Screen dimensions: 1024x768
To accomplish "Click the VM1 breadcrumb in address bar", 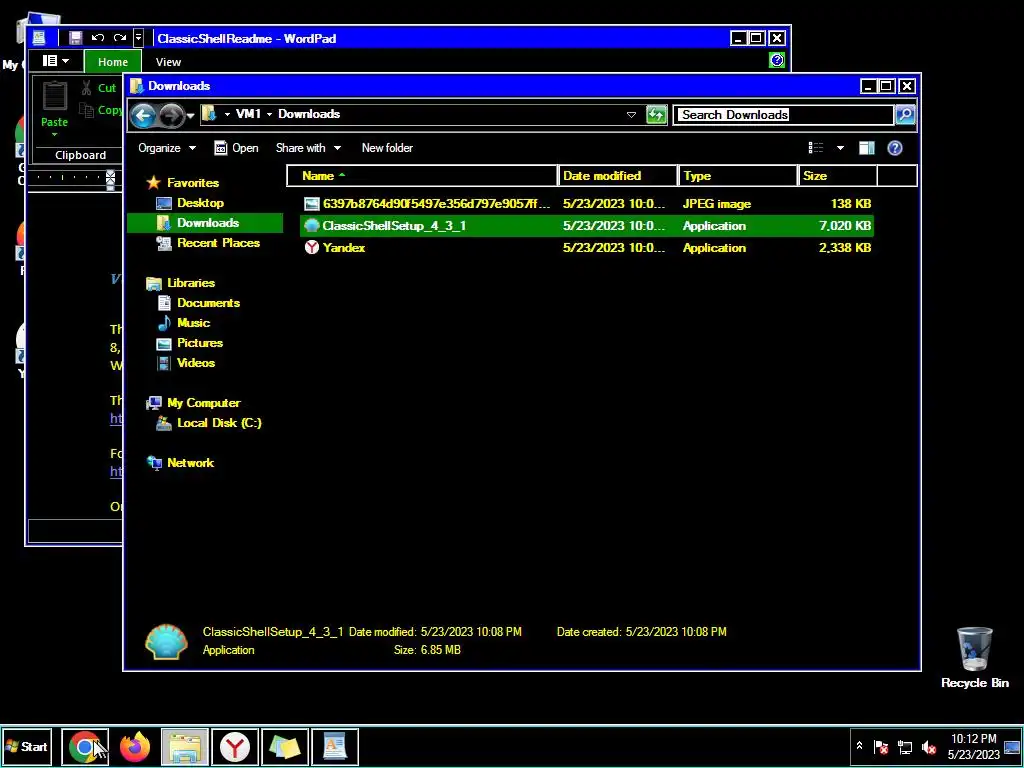I will [x=248, y=114].
